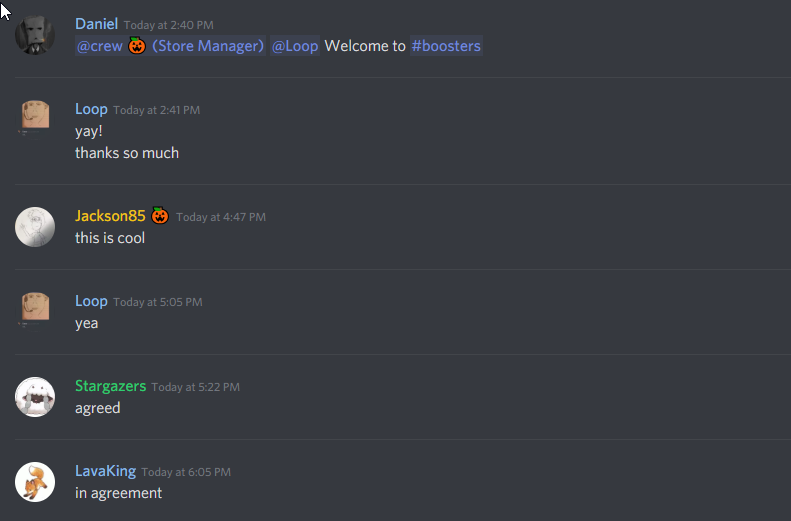
Task: Click the @crew (Store Manager) role mention
Action: [x=171, y=46]
